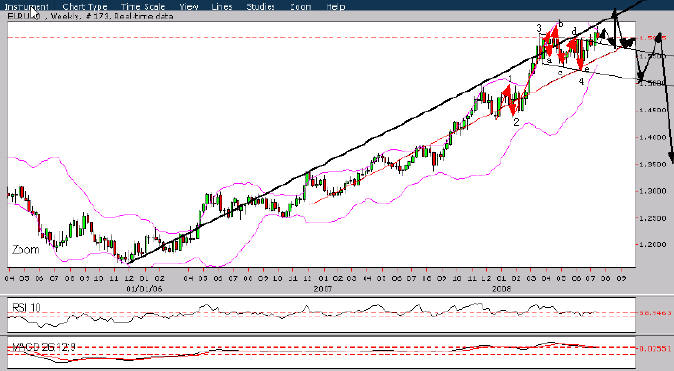Click the wave label 2 on the chart
The image size is (674, 371).
point(516,122)
